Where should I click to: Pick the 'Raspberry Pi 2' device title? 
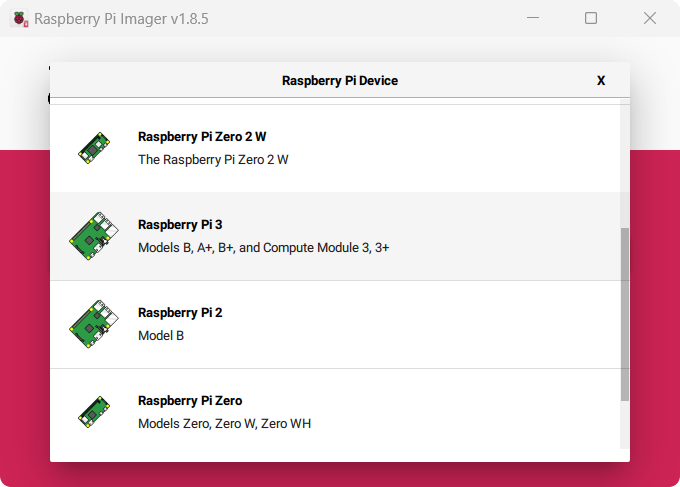tap(180, 313)
